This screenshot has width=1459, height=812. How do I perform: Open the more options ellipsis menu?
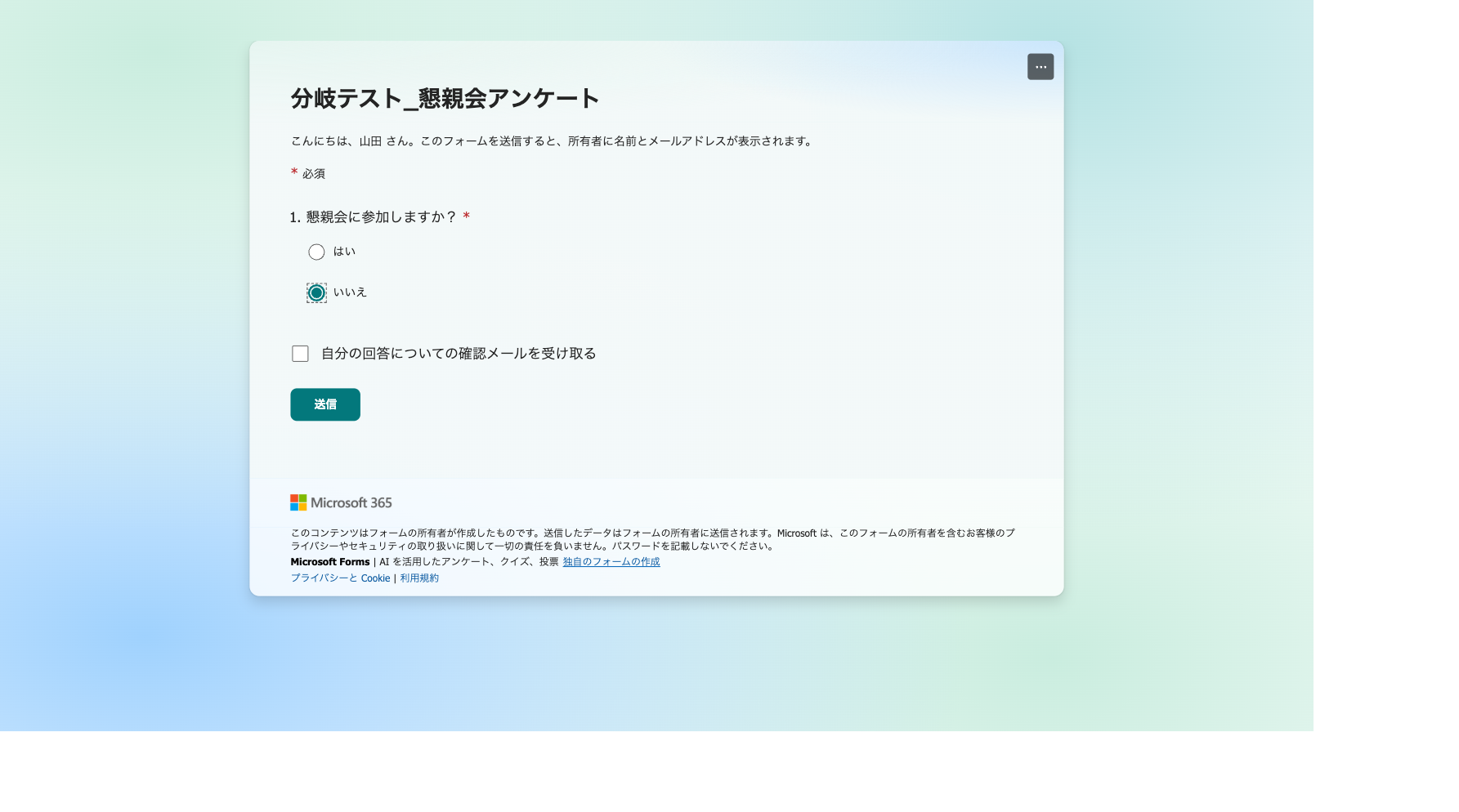point(1040,67)
